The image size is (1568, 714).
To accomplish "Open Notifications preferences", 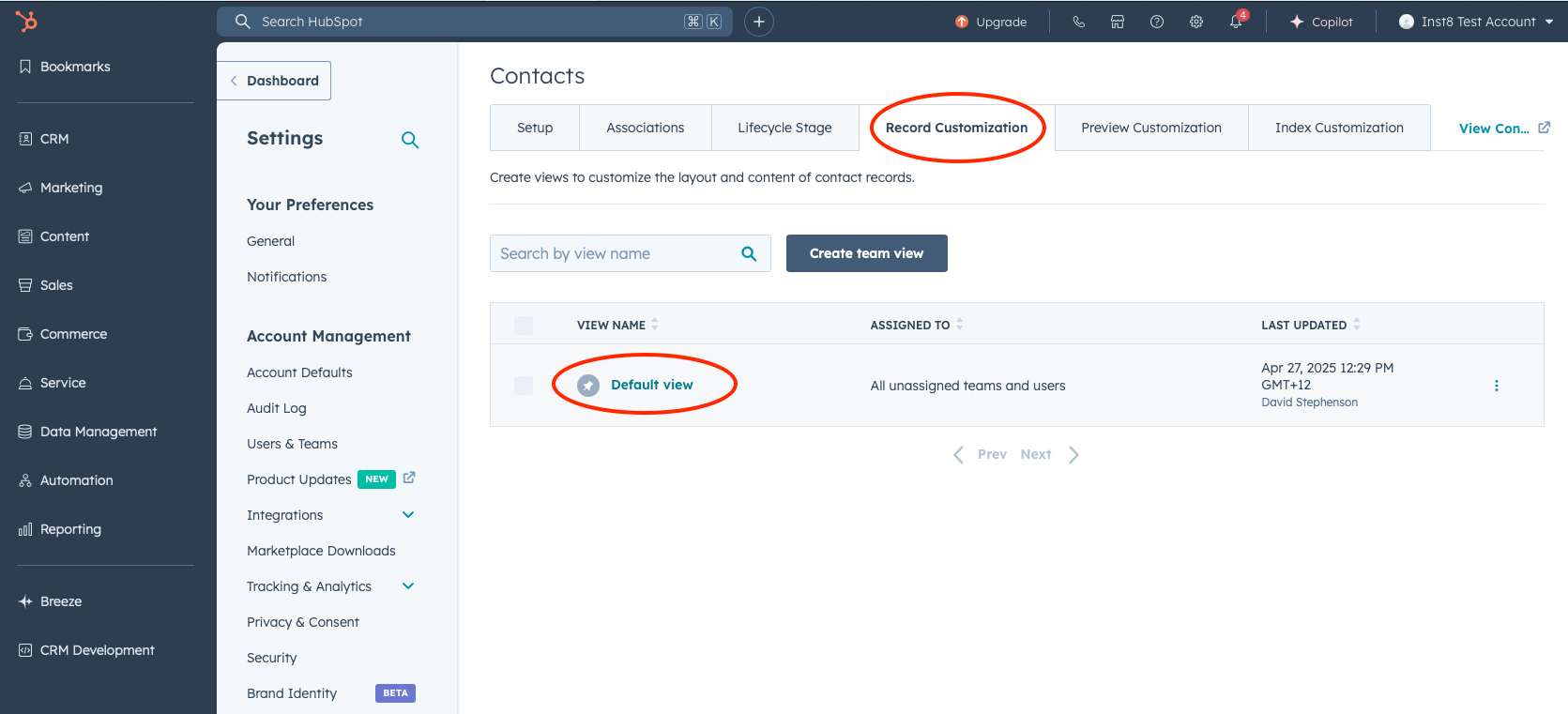I will pos(287,277).
